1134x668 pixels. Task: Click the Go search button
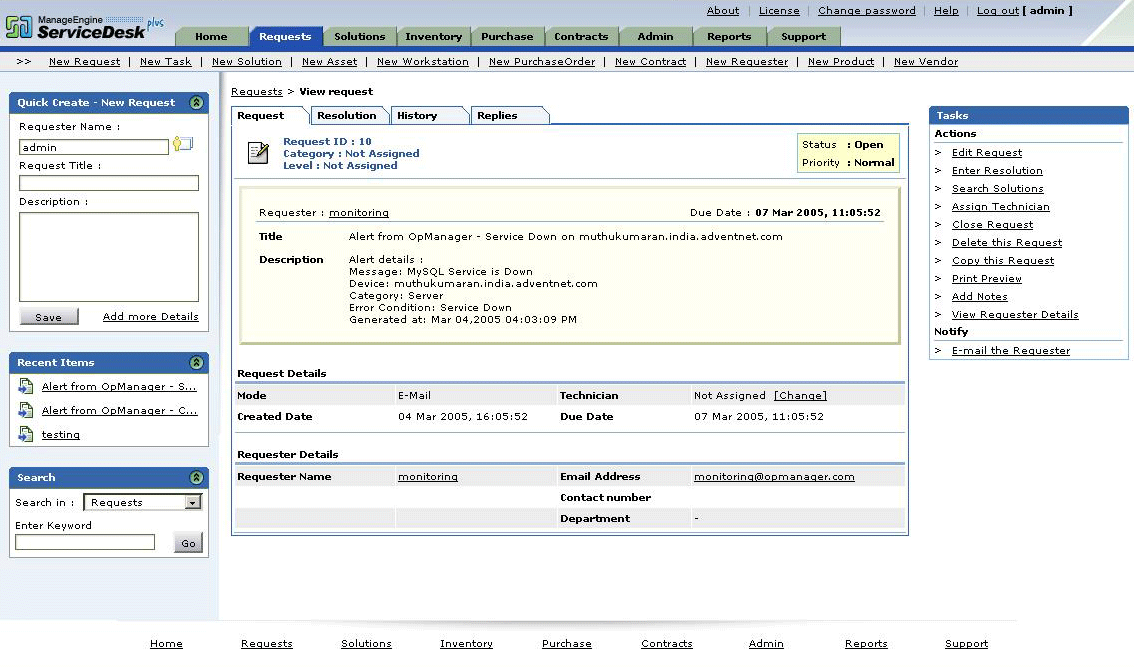tap(188, 543)
